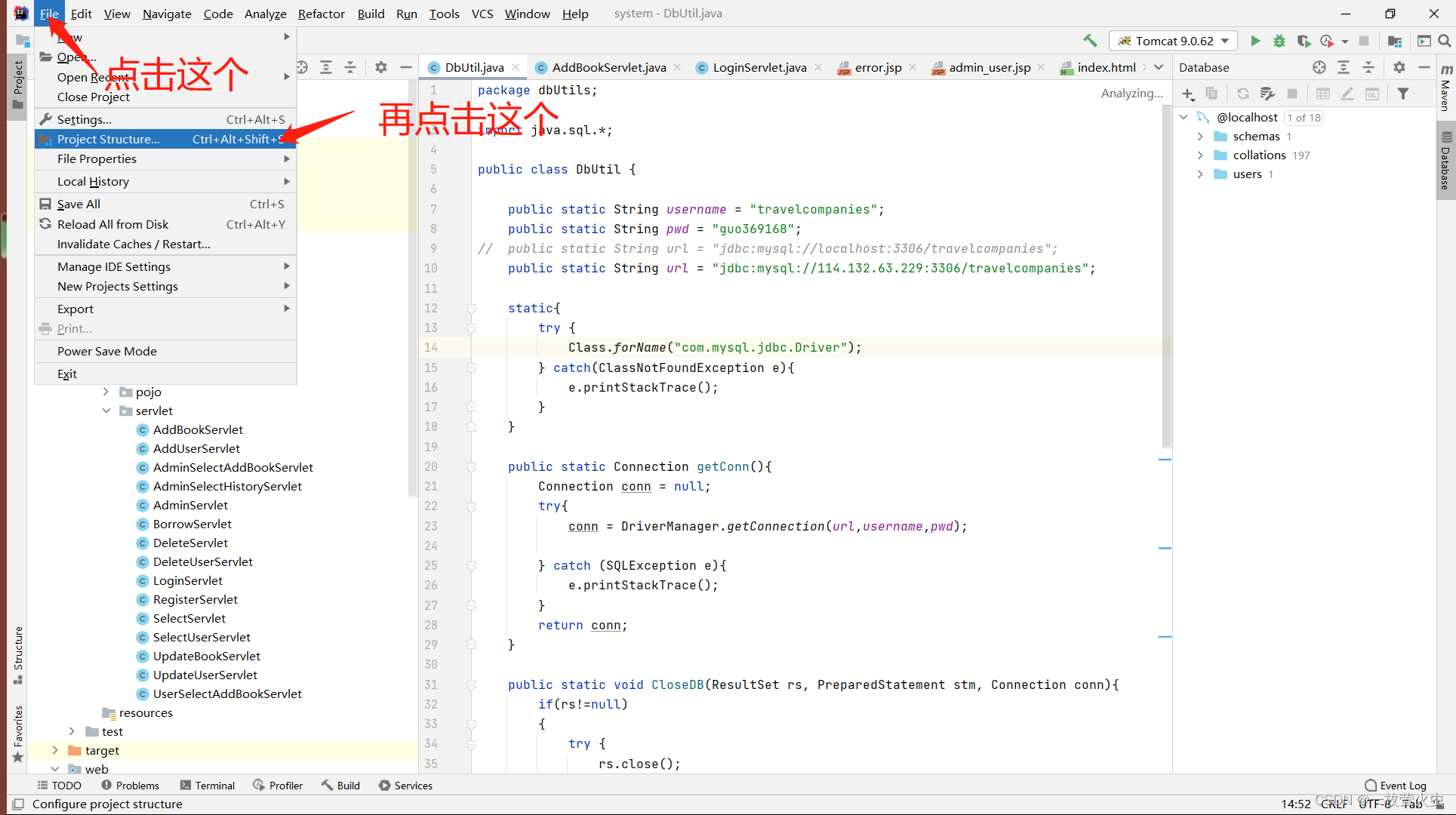Click the Database filter funnel icon

coord(1402,94)
